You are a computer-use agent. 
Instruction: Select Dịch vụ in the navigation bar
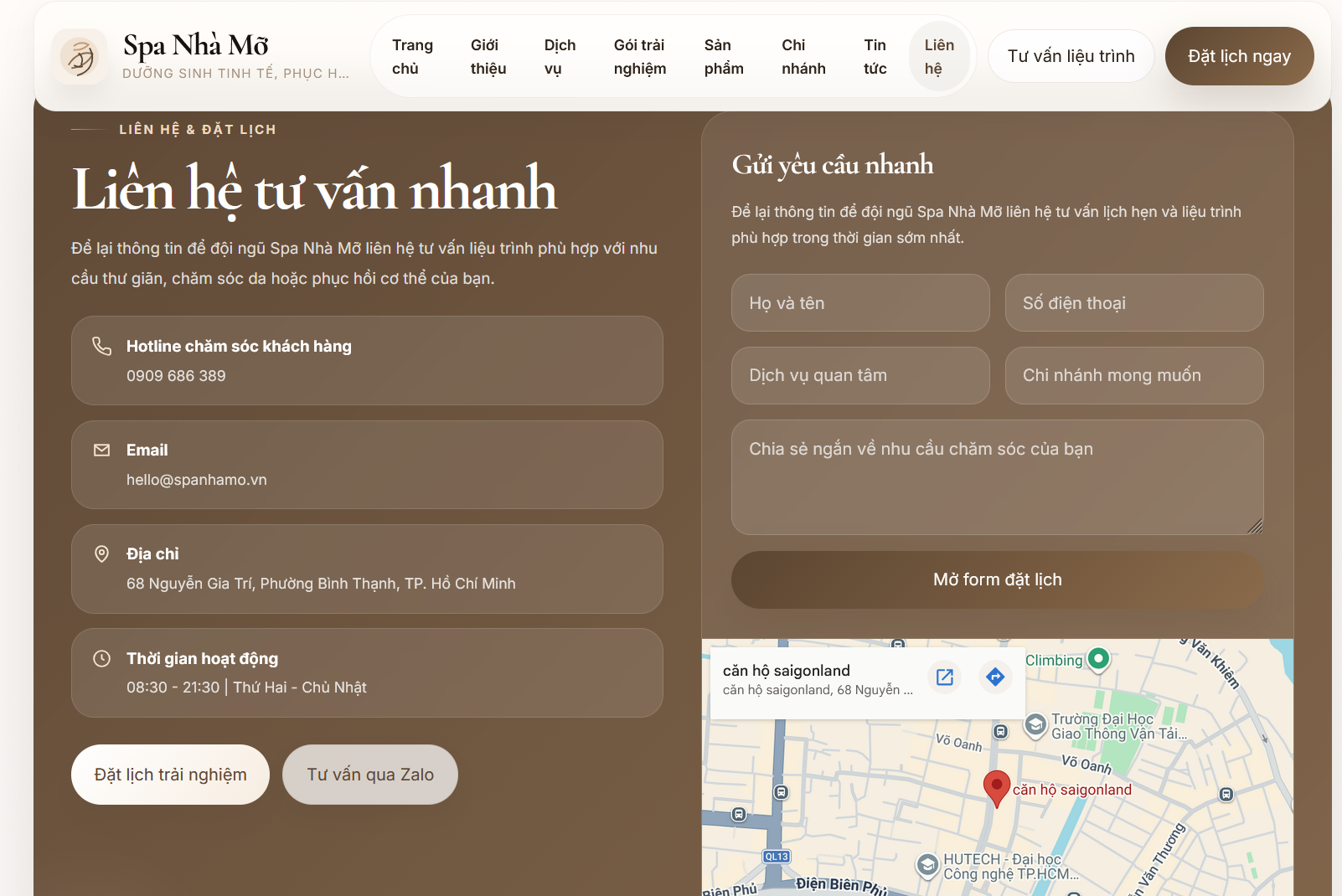click(559, 56)
